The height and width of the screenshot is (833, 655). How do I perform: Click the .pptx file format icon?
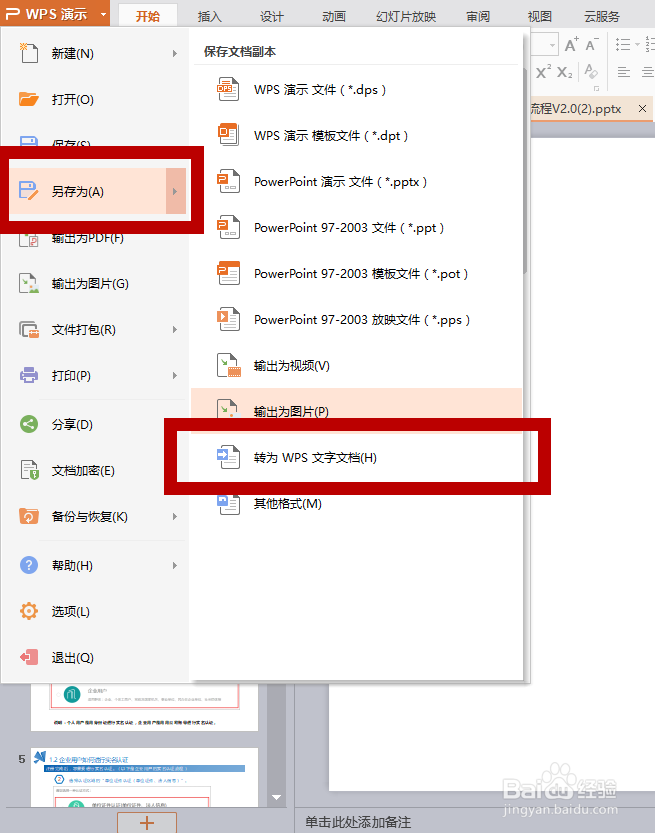pyautogui.click(x=228, y=181)
